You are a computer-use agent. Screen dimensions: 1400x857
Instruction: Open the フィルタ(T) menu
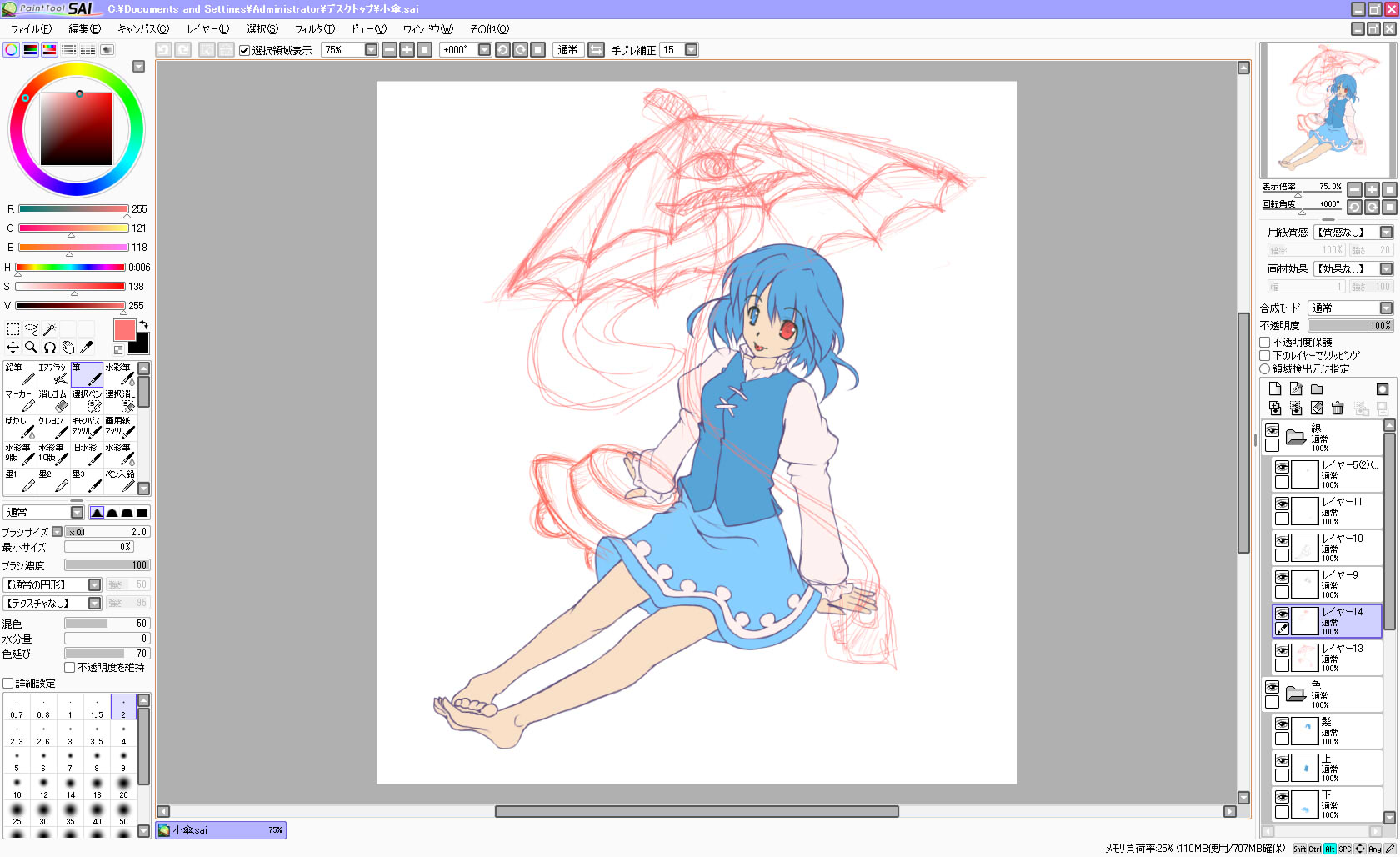315,29
